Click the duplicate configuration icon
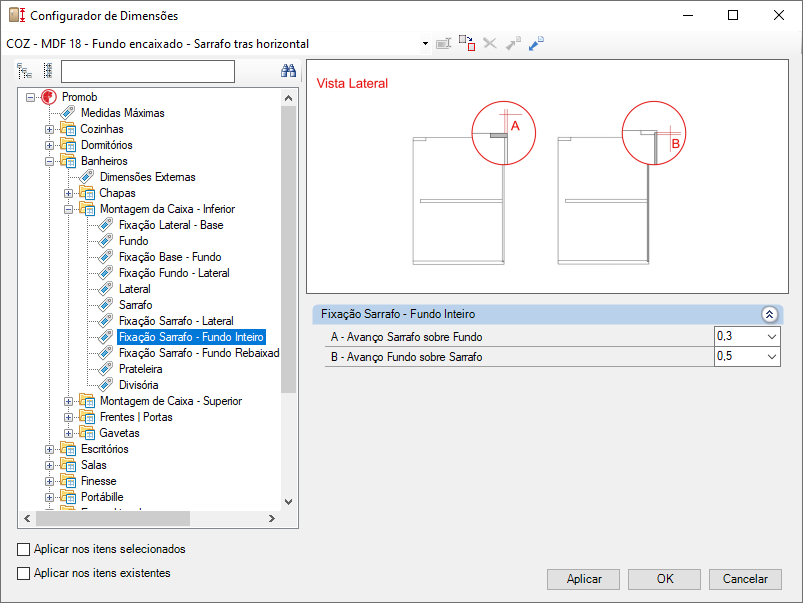The height and width of the screenshot is (603, 803). (467, 43)
